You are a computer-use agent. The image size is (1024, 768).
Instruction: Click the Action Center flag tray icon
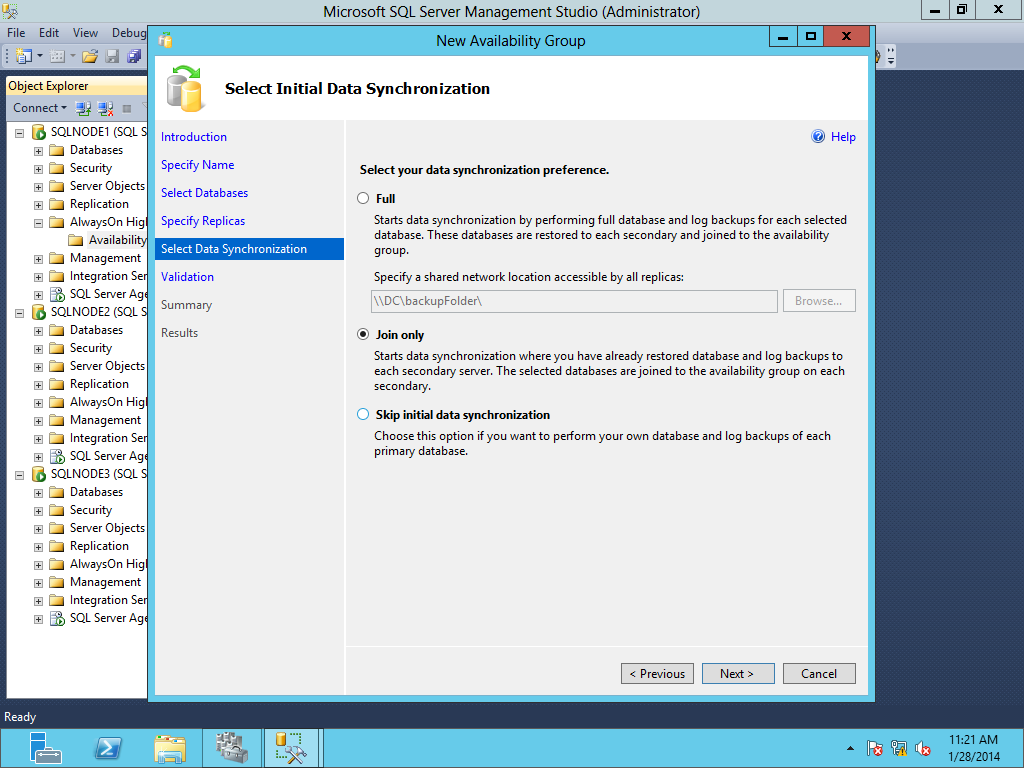tap(875, 748)
